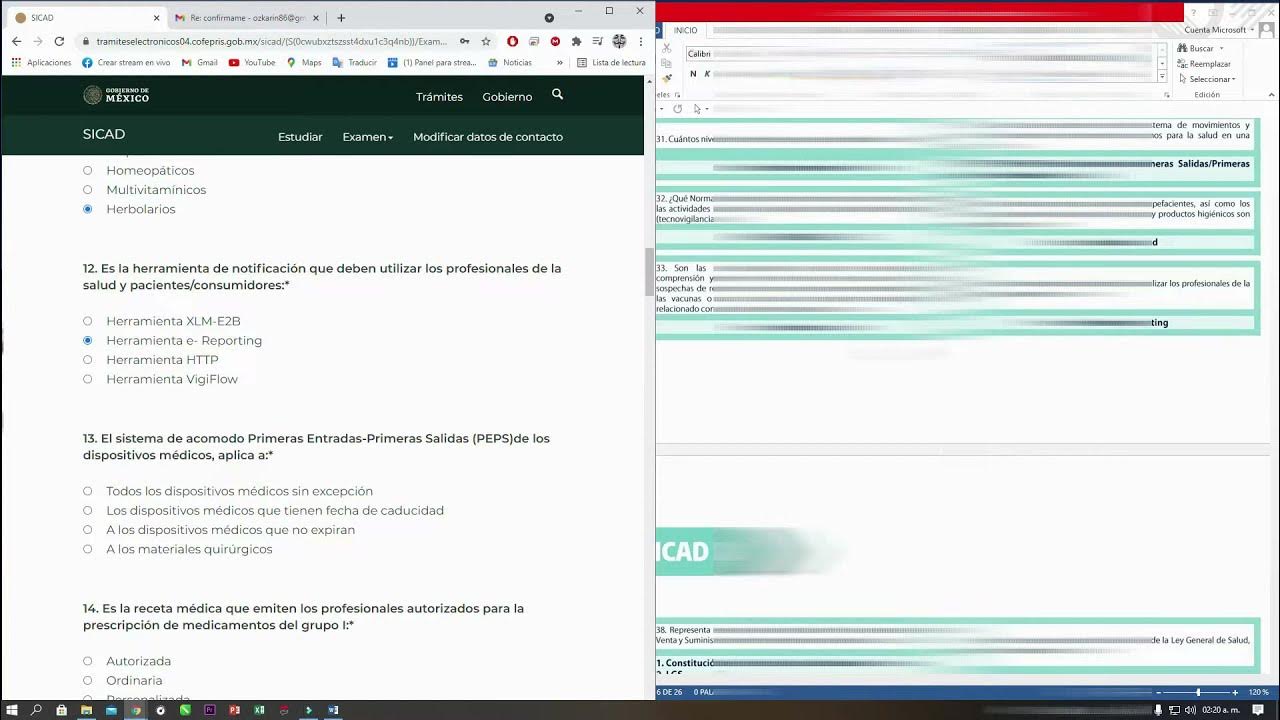Screen dimensions: 1280x720
Task: Click the search icon on Gobierno de México header
Action: tap(558, 94)
